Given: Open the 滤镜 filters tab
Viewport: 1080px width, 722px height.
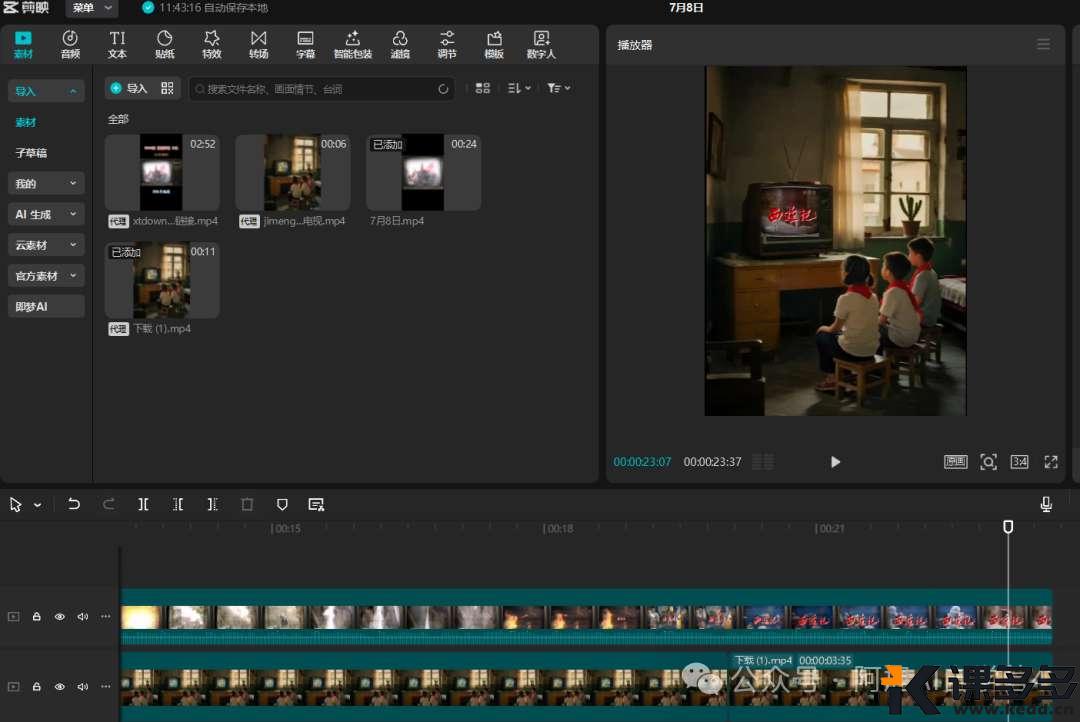Looking at the screenshot, I should [x=400, y=45].
